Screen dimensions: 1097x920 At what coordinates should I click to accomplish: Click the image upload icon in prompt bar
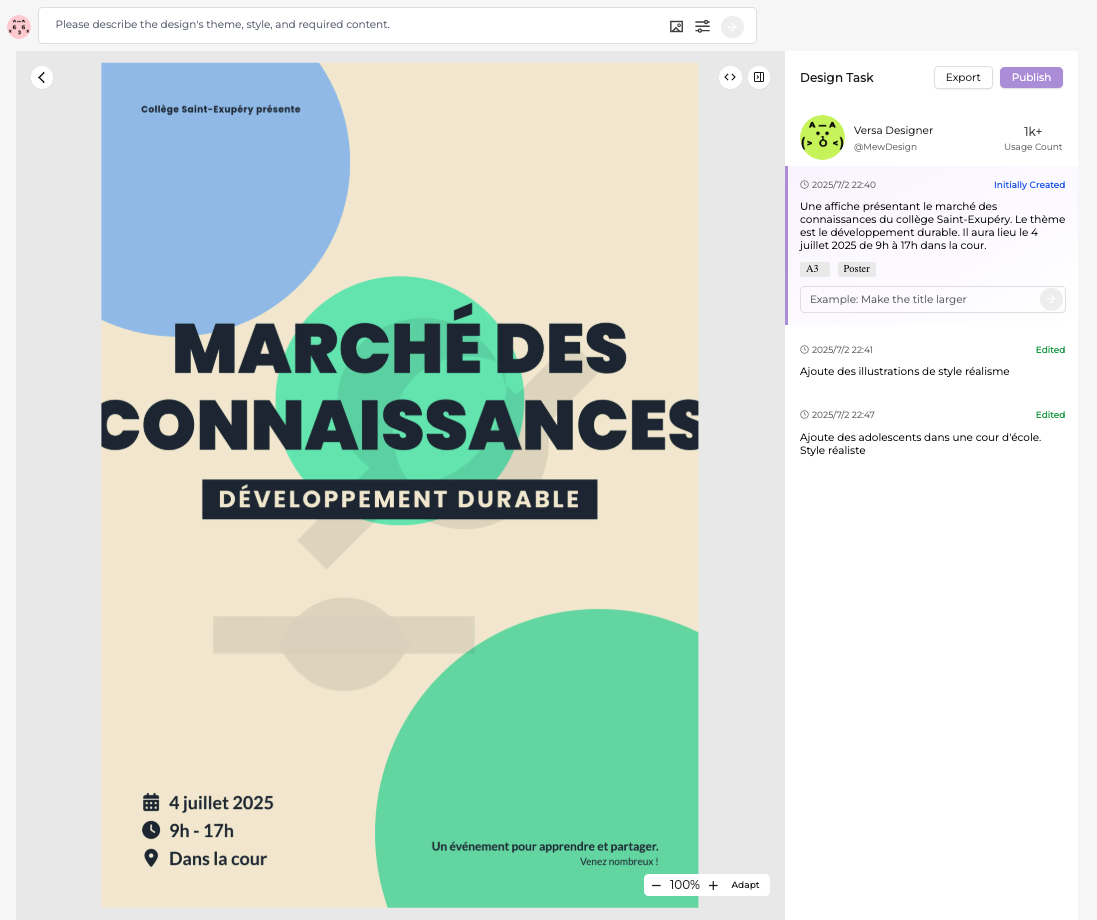pyautogui.click(x=677, y=26)
